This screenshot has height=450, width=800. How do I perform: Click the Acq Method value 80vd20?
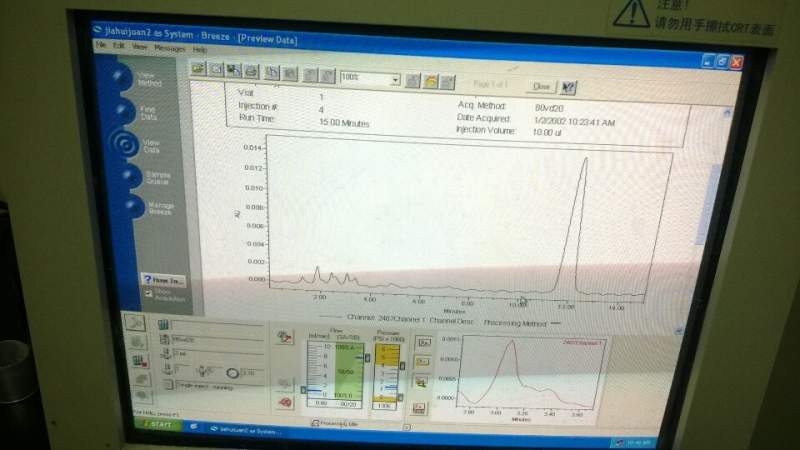549,108
